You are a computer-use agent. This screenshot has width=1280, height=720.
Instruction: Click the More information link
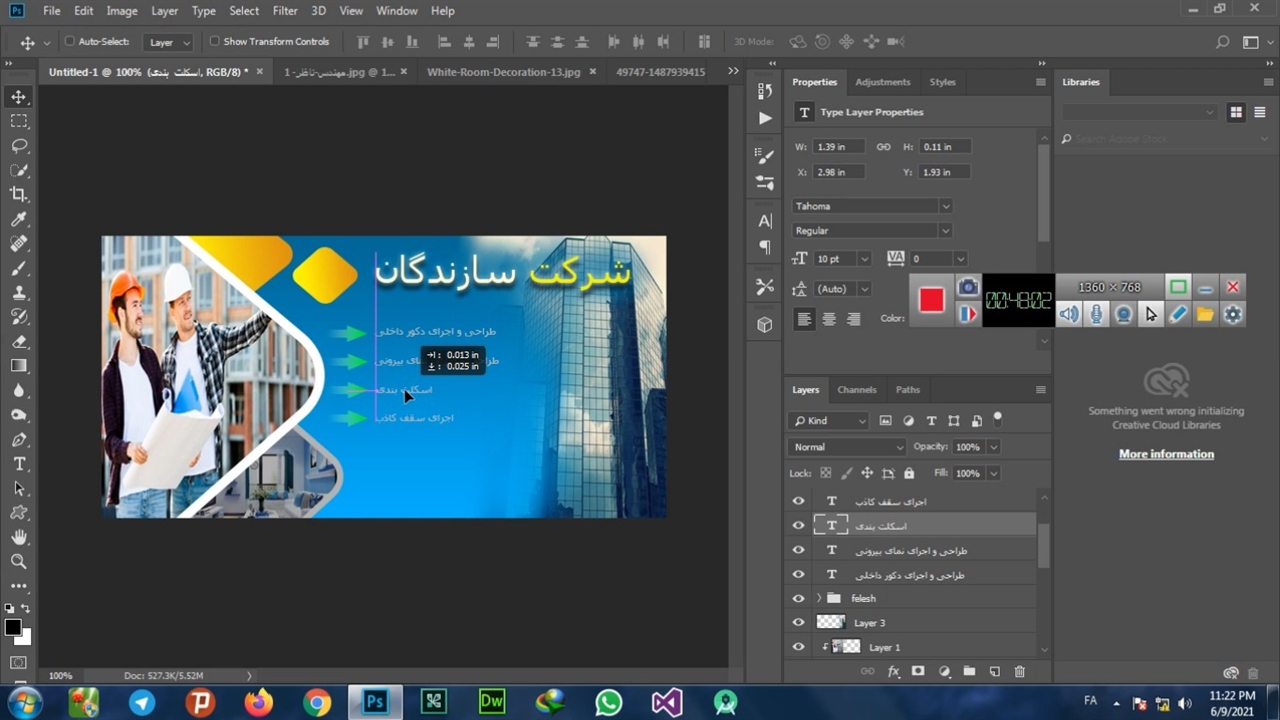click(x=1166, y=454)
